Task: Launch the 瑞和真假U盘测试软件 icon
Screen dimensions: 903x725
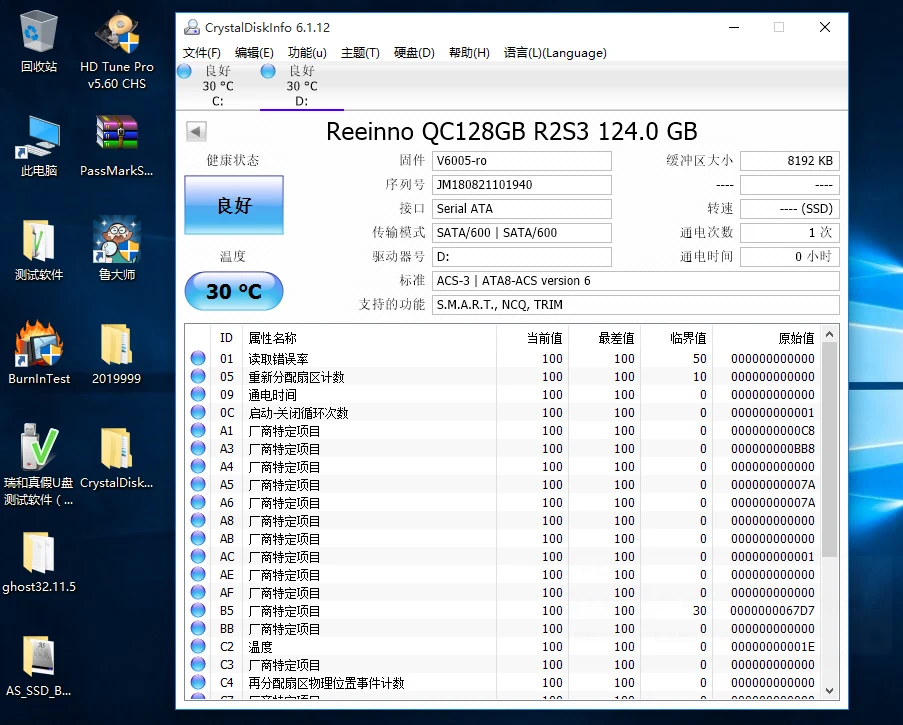Action: coord(39,465)
